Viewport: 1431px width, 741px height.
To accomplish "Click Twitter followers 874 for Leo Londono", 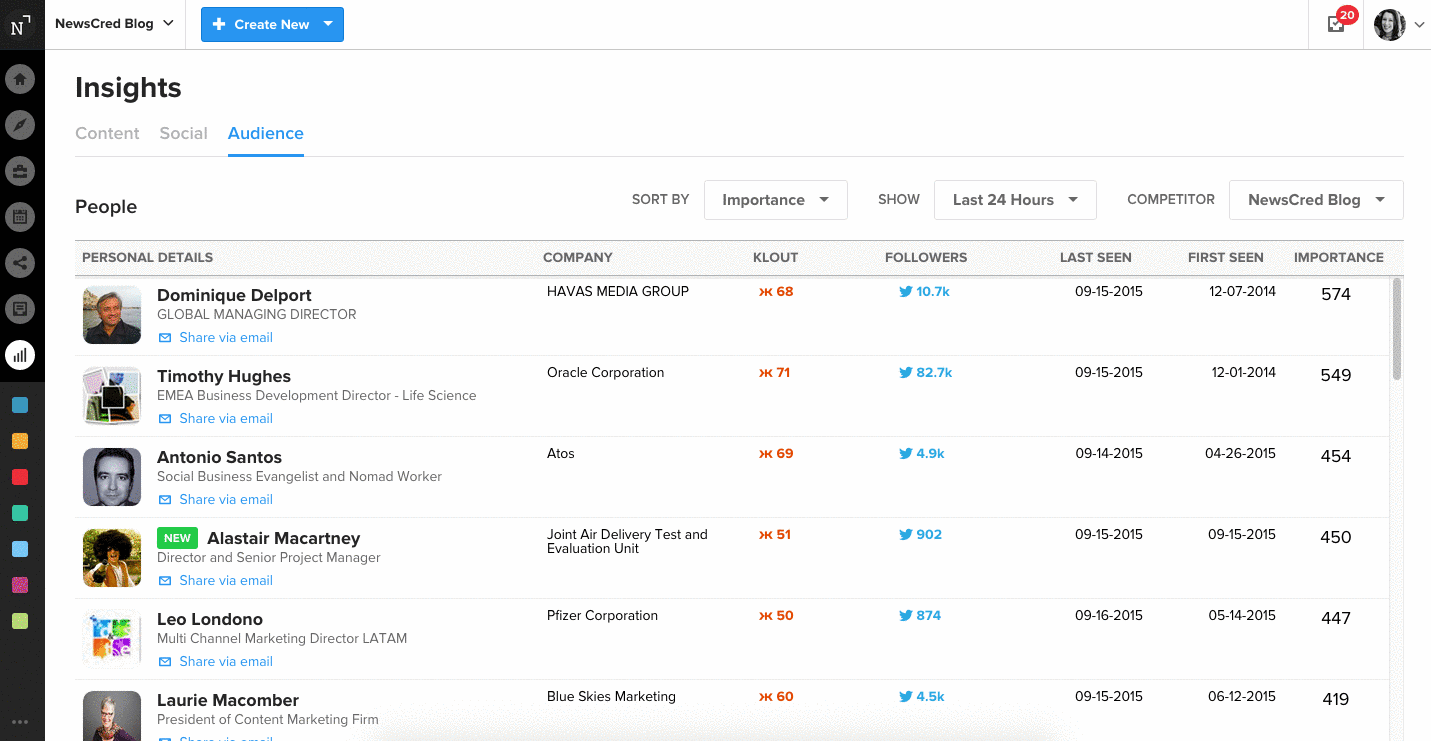I will click(920, 616).
